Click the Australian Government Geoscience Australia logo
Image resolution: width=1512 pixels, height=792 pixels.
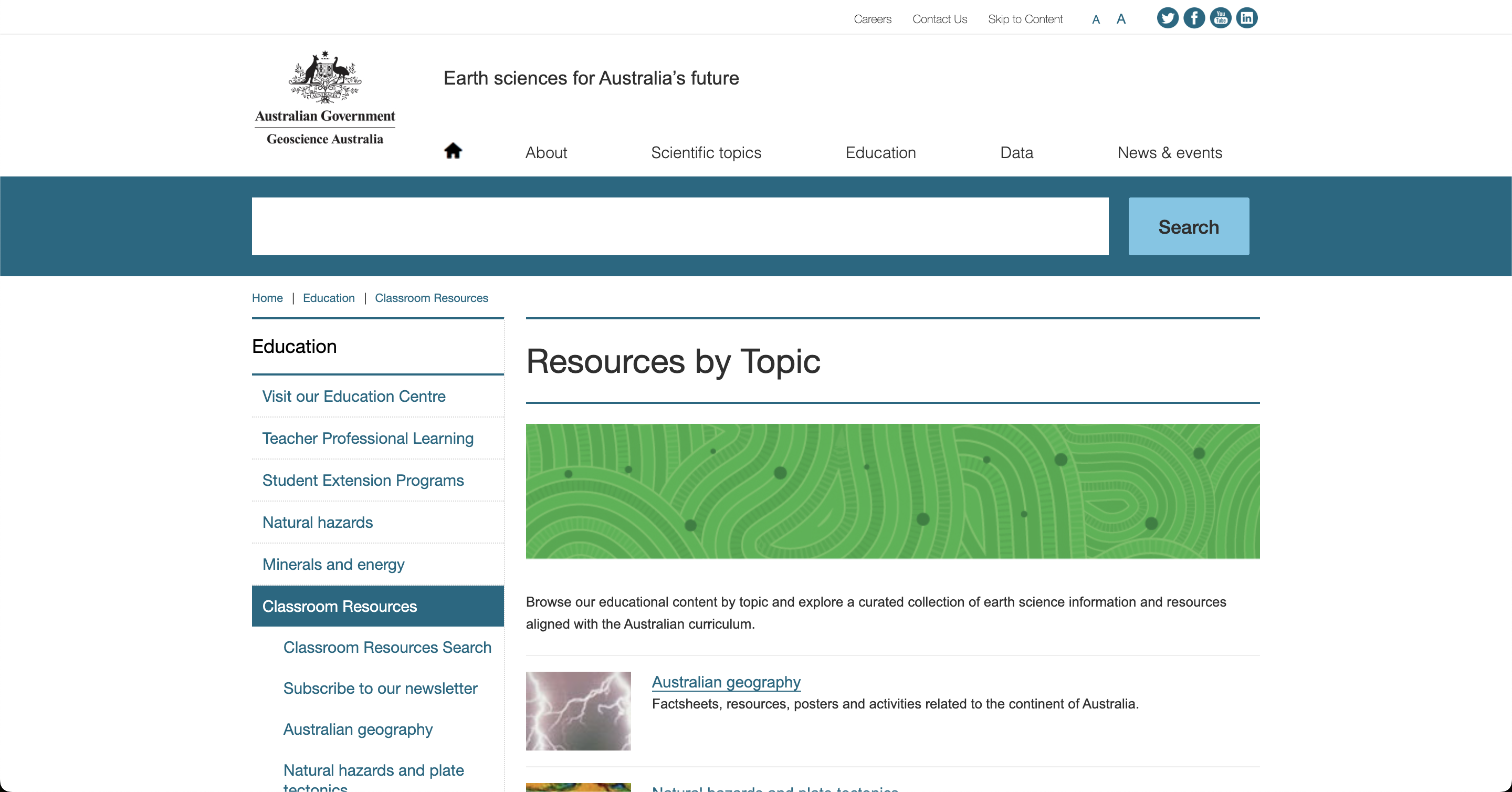tap(324, 98)
